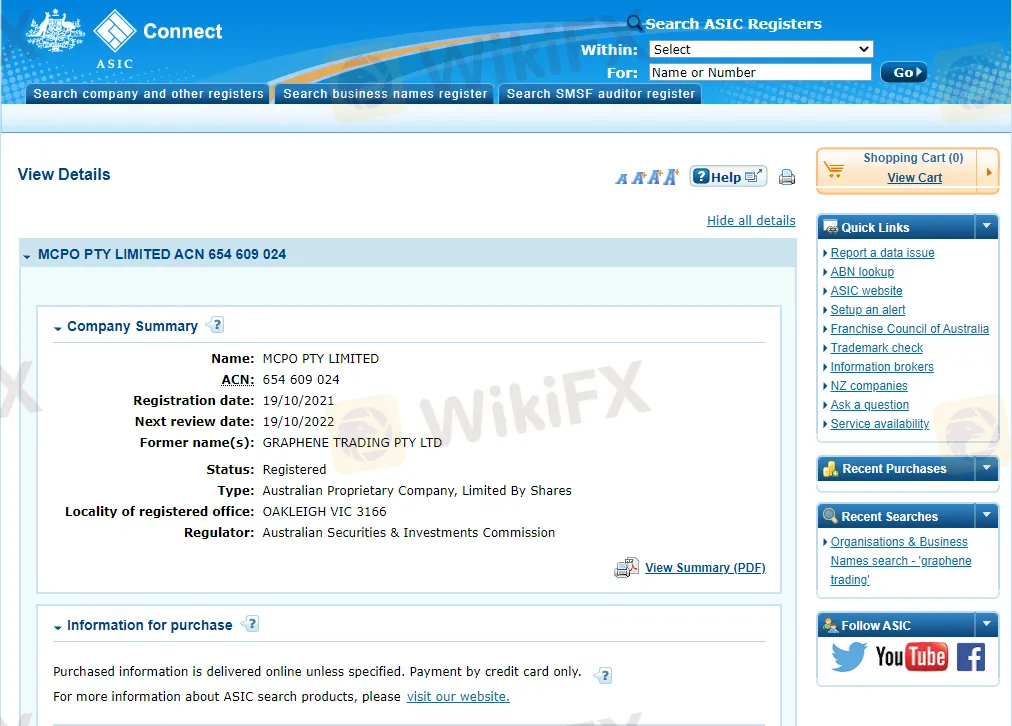Collapse the Company Summary section
Image resolution: width=1012 pixels, height=726 pixels.
click(x=58, y=328)
